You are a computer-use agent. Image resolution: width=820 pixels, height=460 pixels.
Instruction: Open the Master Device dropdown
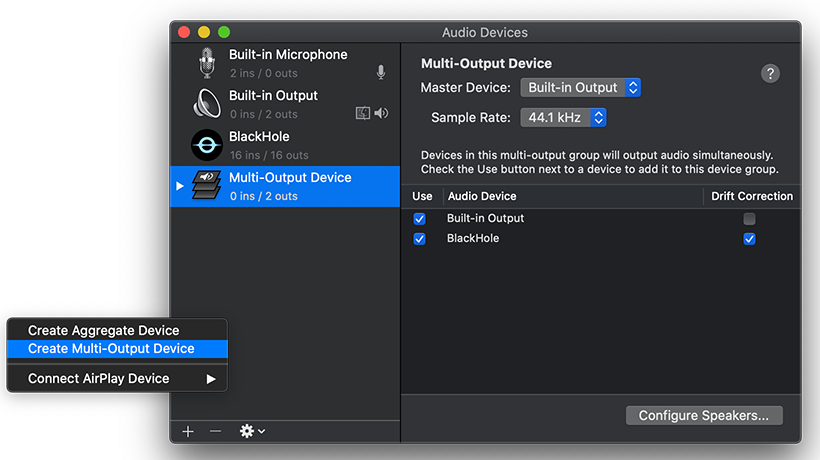tap(580, 88)
